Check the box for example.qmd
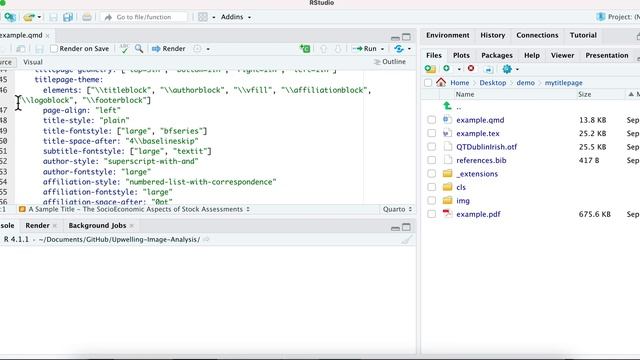The width and height of the screenshot is (640, 360). 431,120
